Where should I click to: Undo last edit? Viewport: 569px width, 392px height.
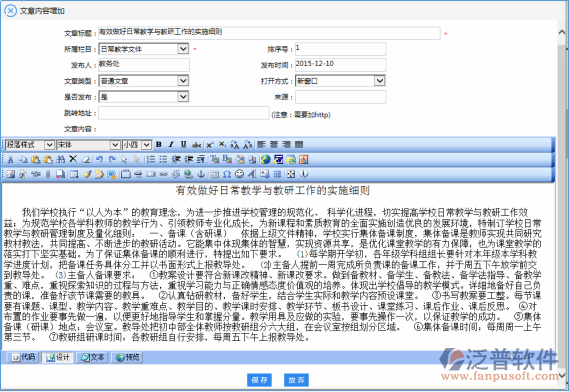tap(99, 159)
